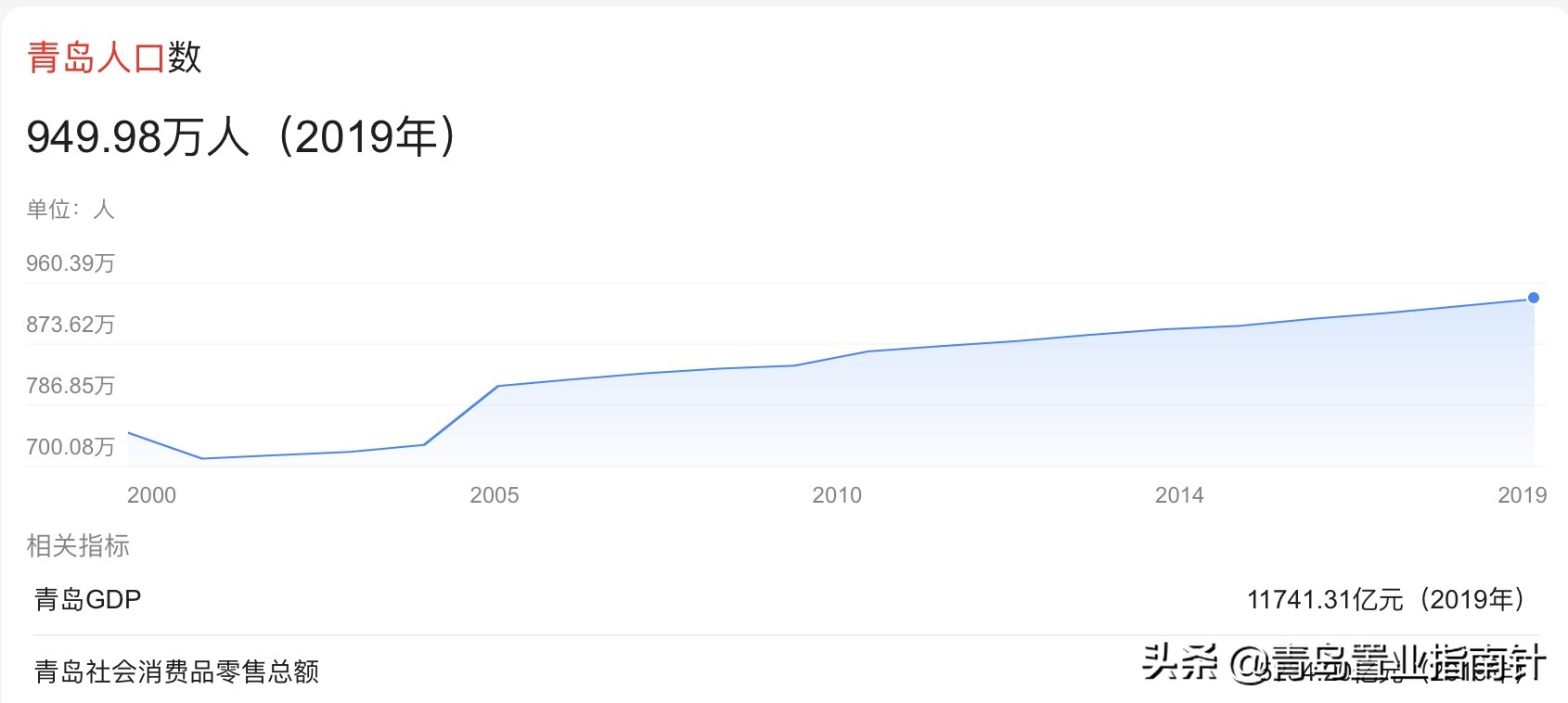This screenshot has width=1568, height=703.
Task: Click the 700.08万 y-axis label
Action: pyautogui.click(x=71, y=447)
